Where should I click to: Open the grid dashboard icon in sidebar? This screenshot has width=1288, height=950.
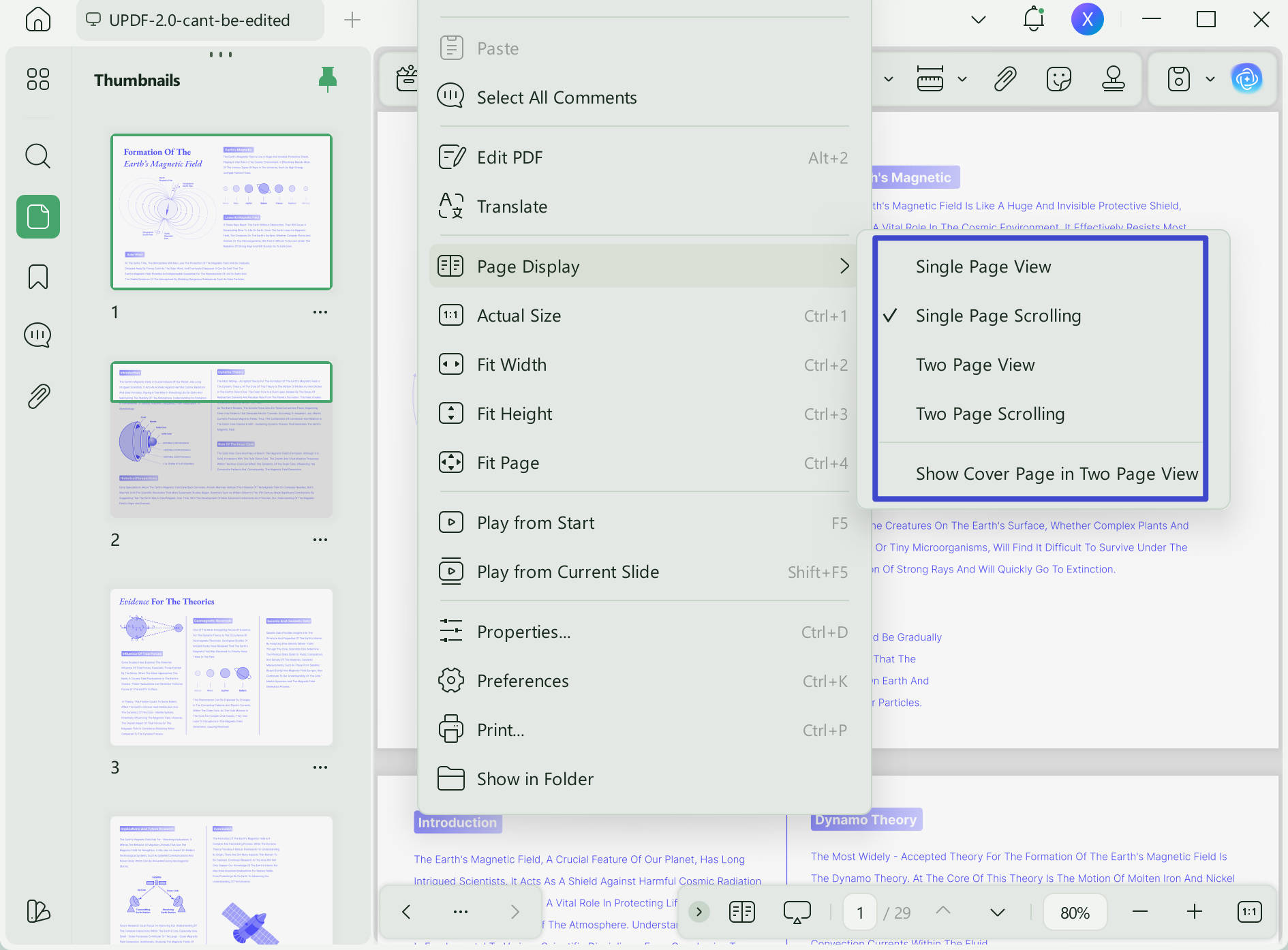pyautogui.click(x=38, y=79)
